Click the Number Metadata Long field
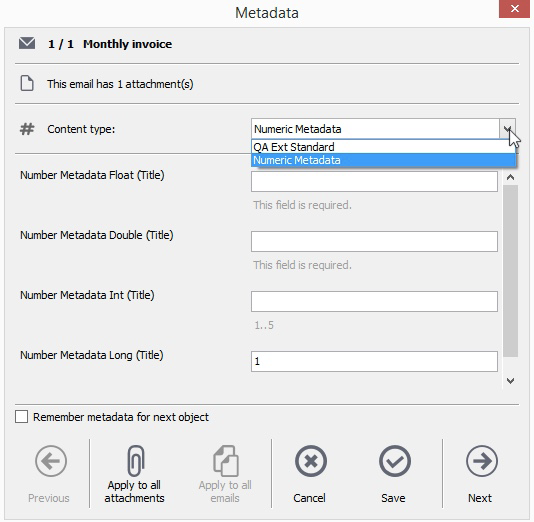 (374, 361)
